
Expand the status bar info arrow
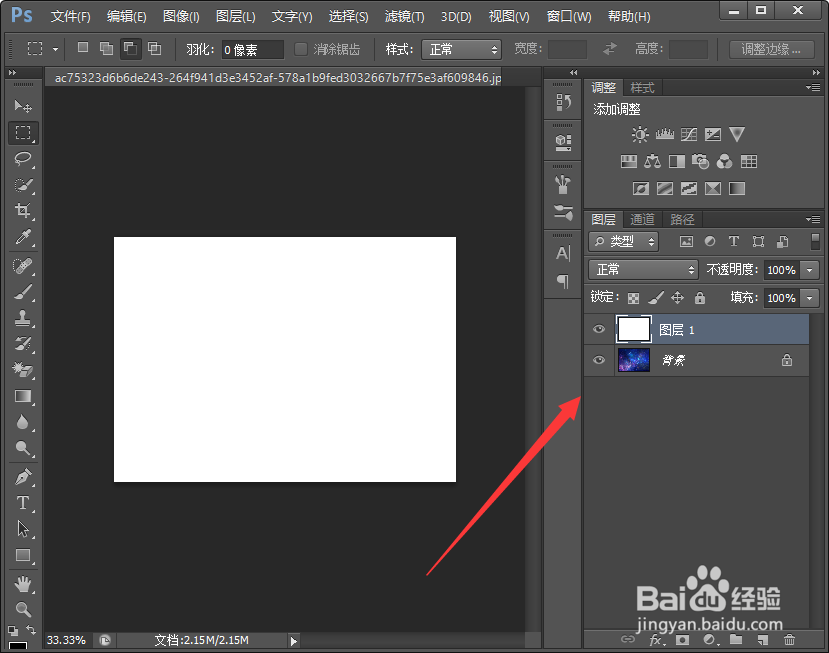(293, 641)
